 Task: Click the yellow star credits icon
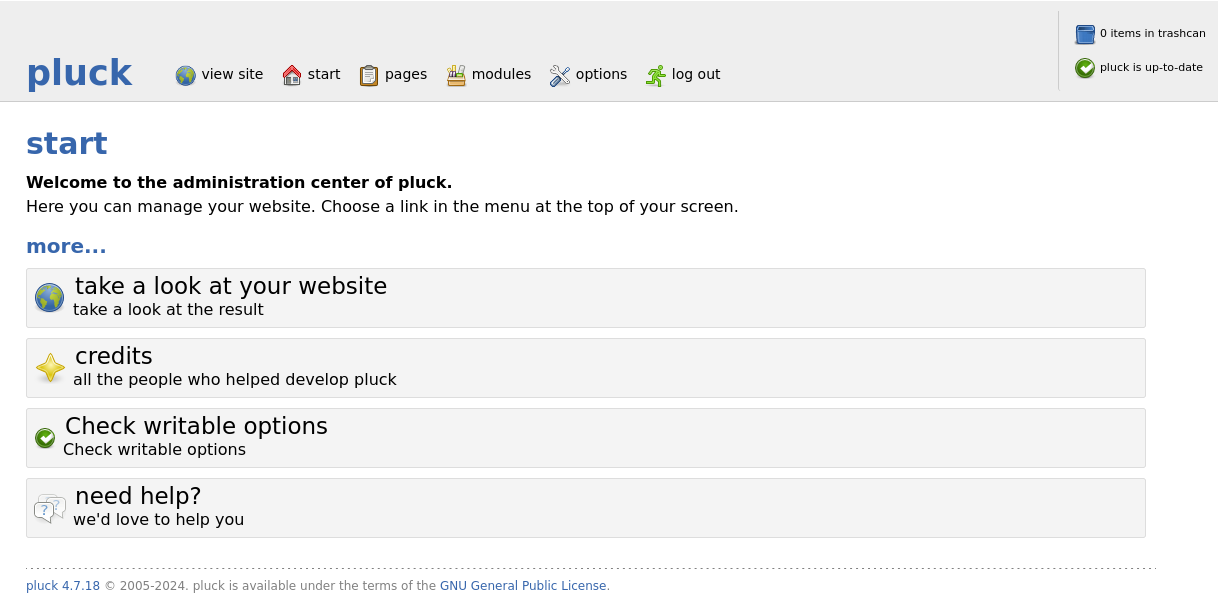[50, 368]
